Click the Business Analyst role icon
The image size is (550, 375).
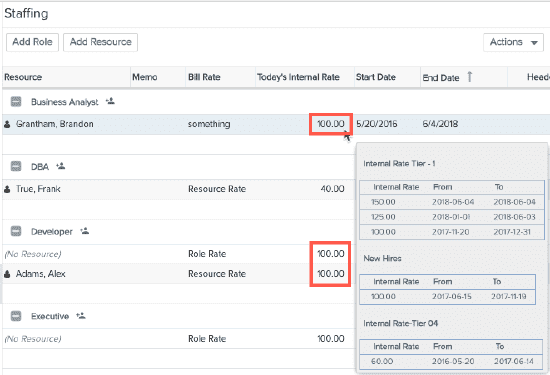[16, 102]
